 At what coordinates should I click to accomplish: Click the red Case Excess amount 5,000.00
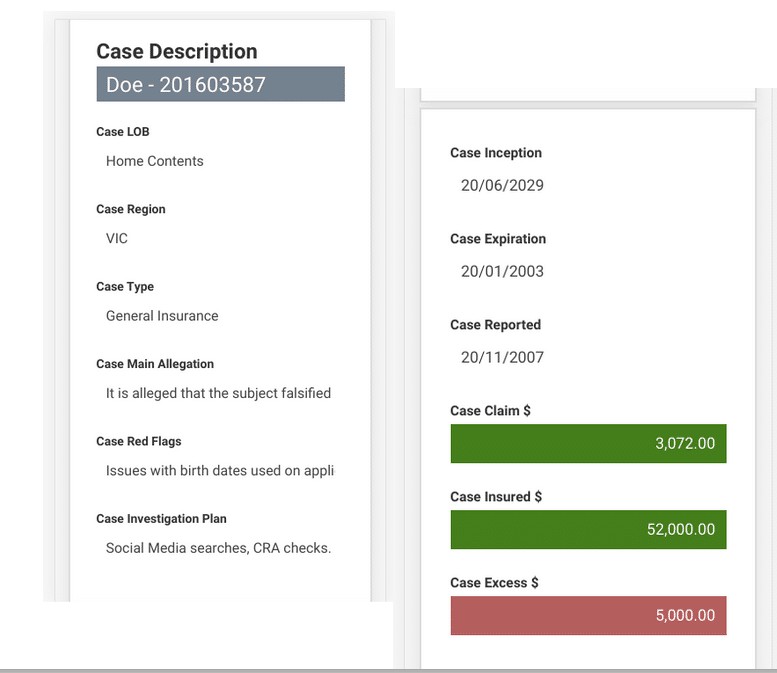click(x=588, y=616)
